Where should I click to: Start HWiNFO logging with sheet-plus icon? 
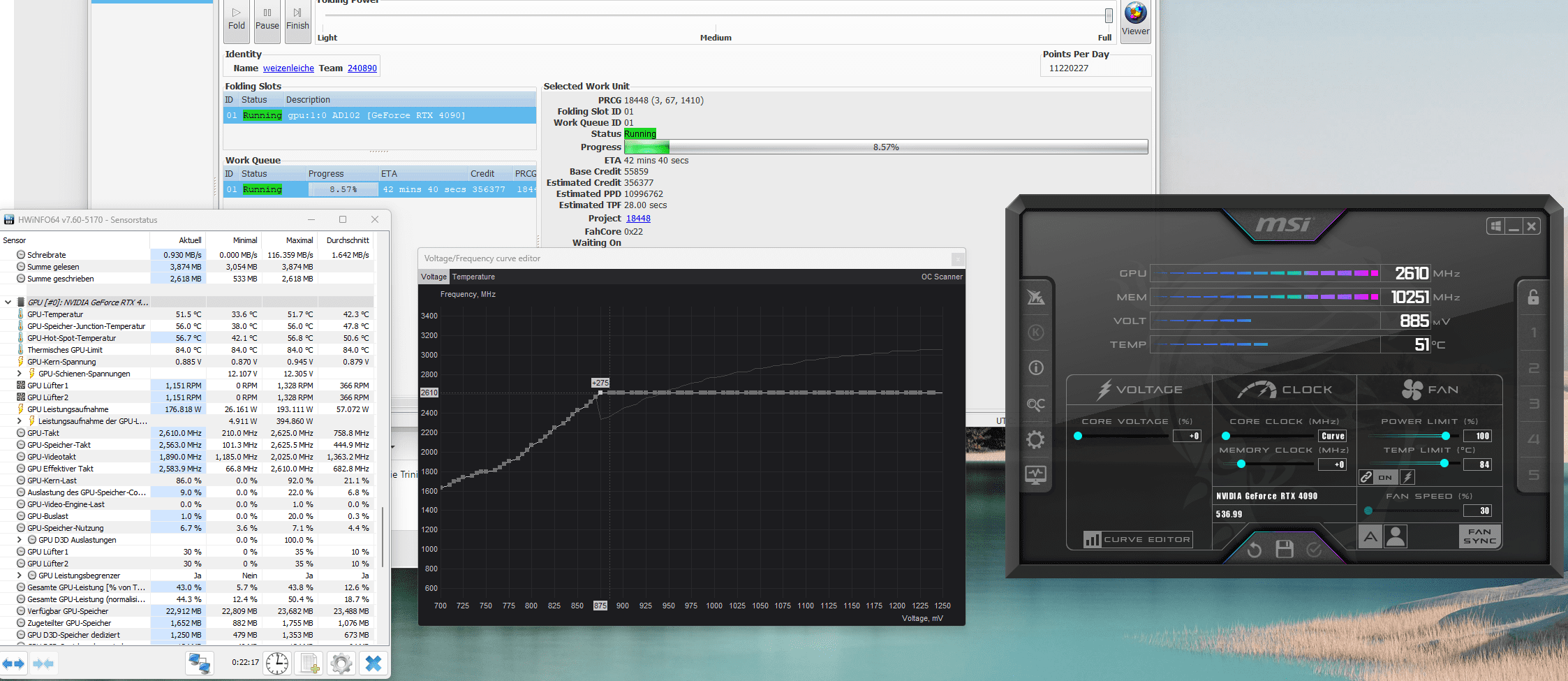pos(309,663)
